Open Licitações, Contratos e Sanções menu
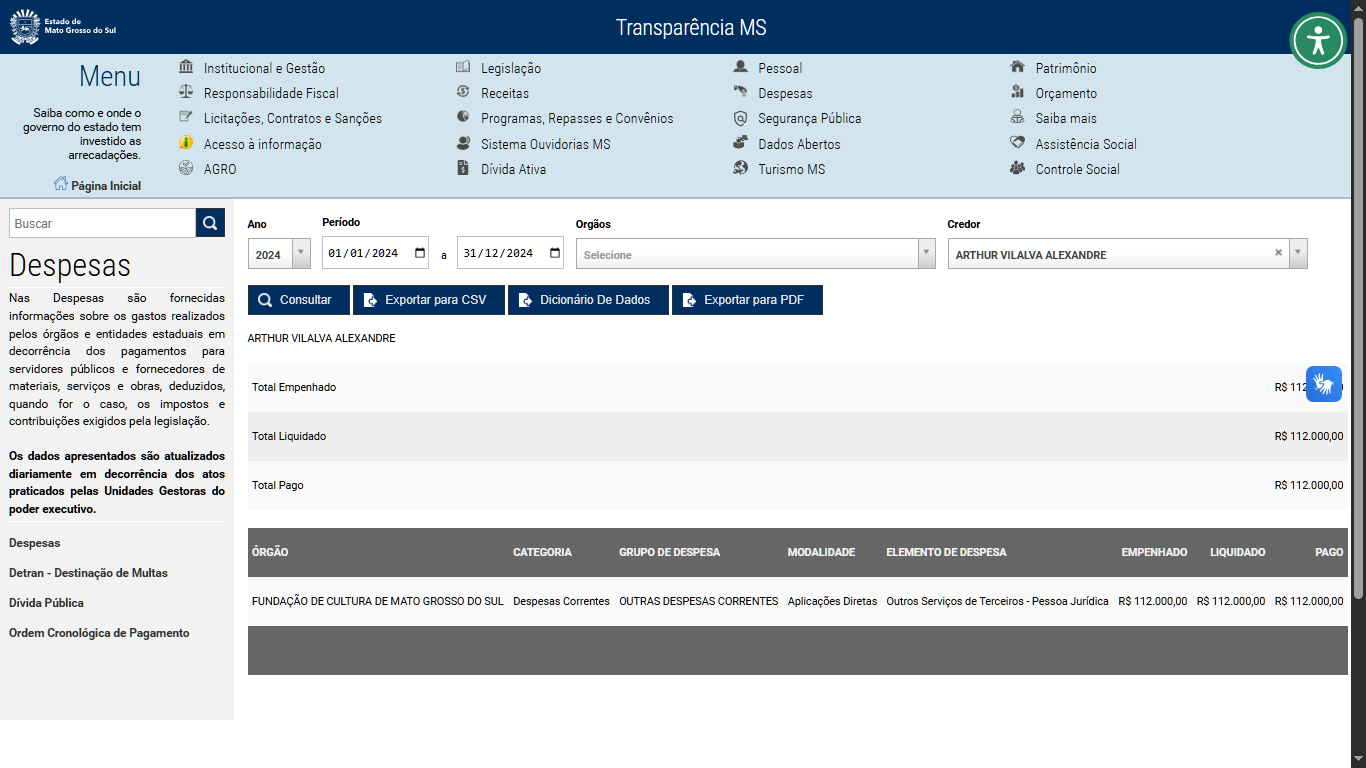Screen dimensions: 1366x768 tap(293, 118)
